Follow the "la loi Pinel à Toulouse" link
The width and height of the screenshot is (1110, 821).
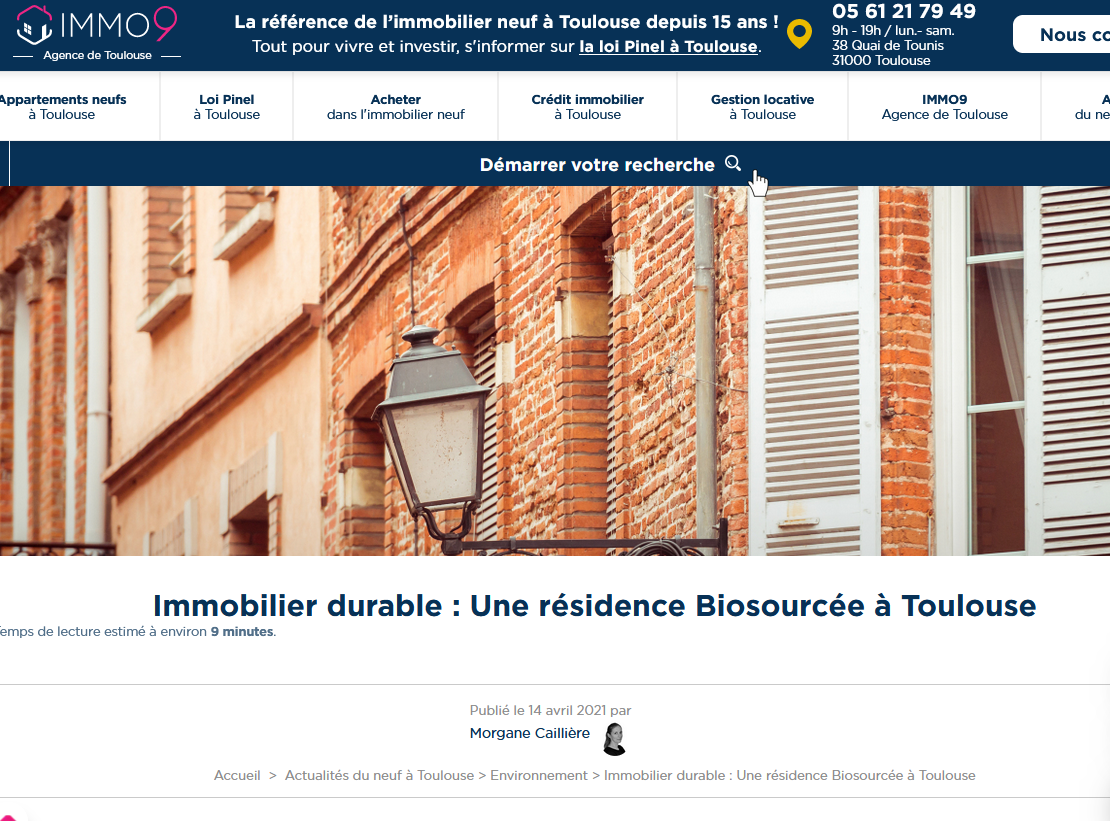click(x=668, y=47)
